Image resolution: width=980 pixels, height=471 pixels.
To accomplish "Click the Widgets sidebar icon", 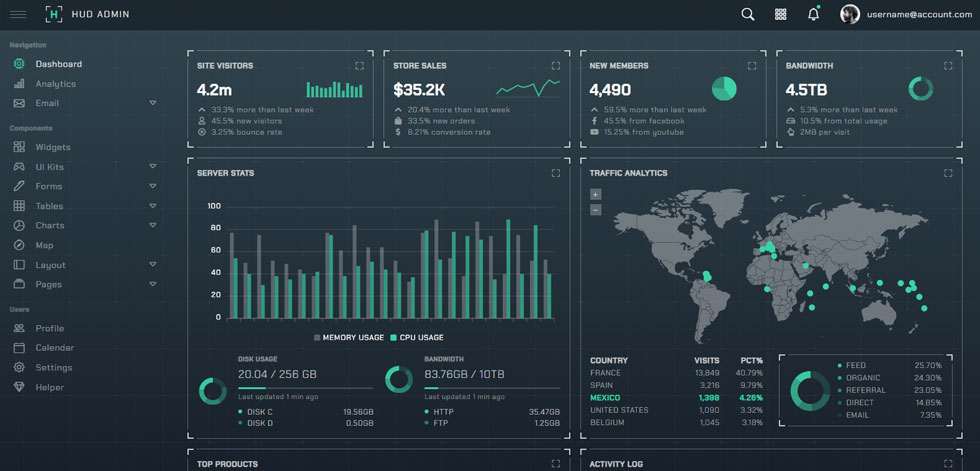I will point(19,147).
